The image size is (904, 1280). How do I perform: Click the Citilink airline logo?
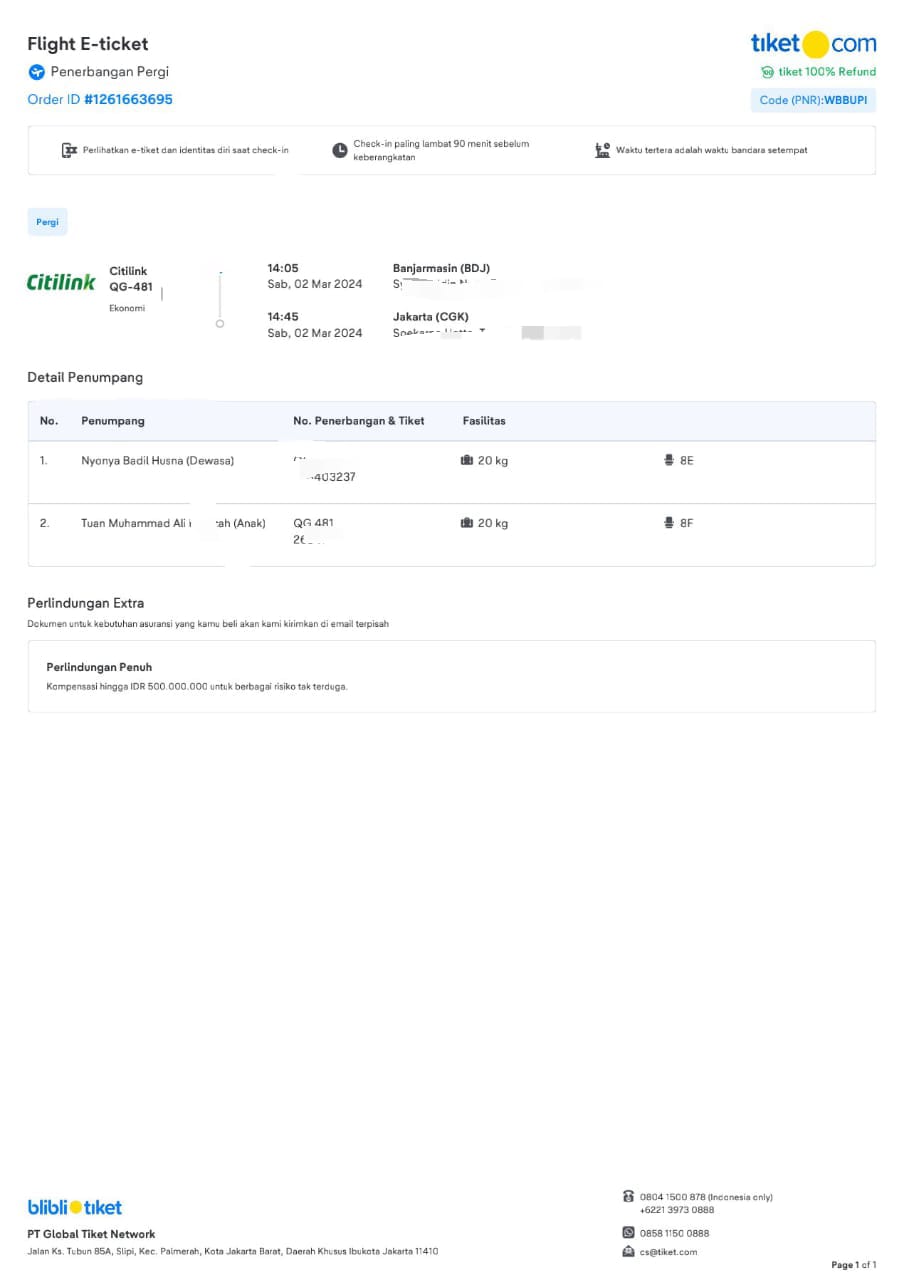61,283
